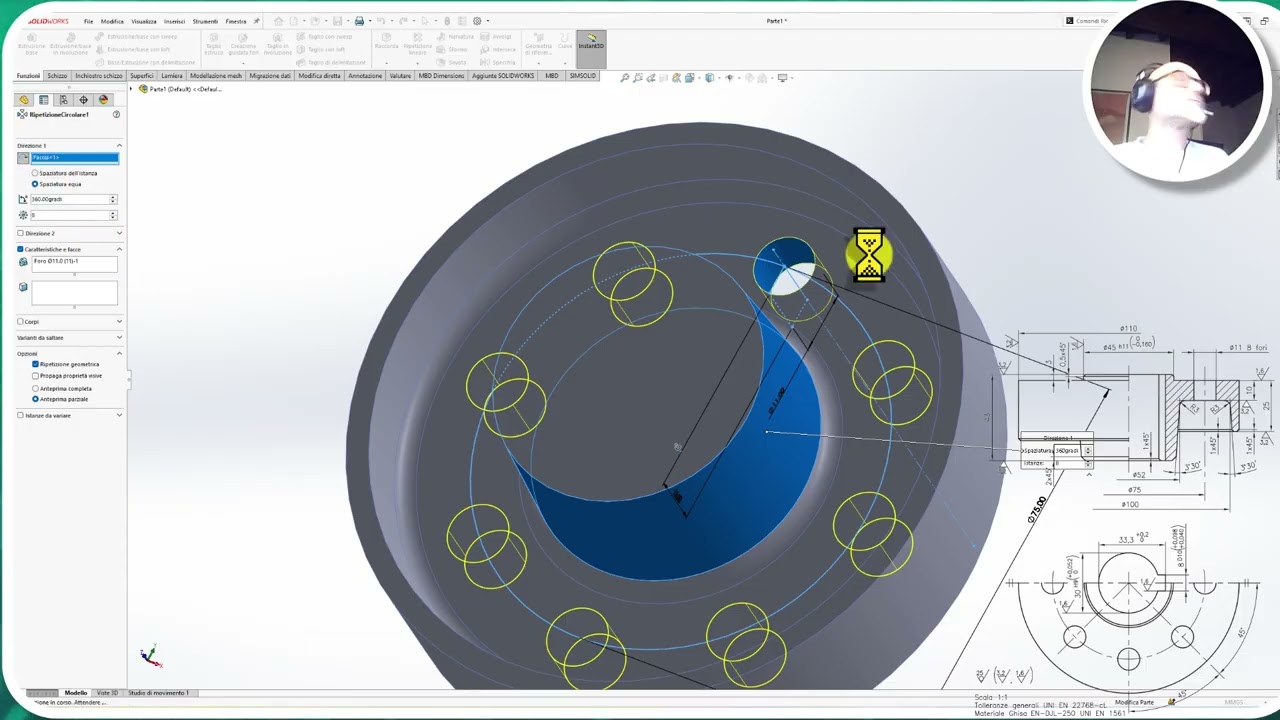Screen dimensions: 1280x720
Task: Open the Modifica menu
Action: tap(112, 21)
